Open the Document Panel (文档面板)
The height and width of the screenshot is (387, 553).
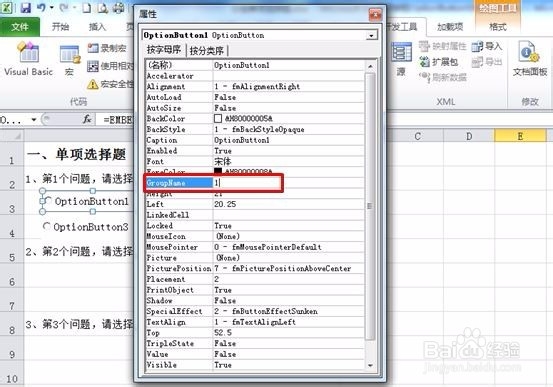point(530,59)
